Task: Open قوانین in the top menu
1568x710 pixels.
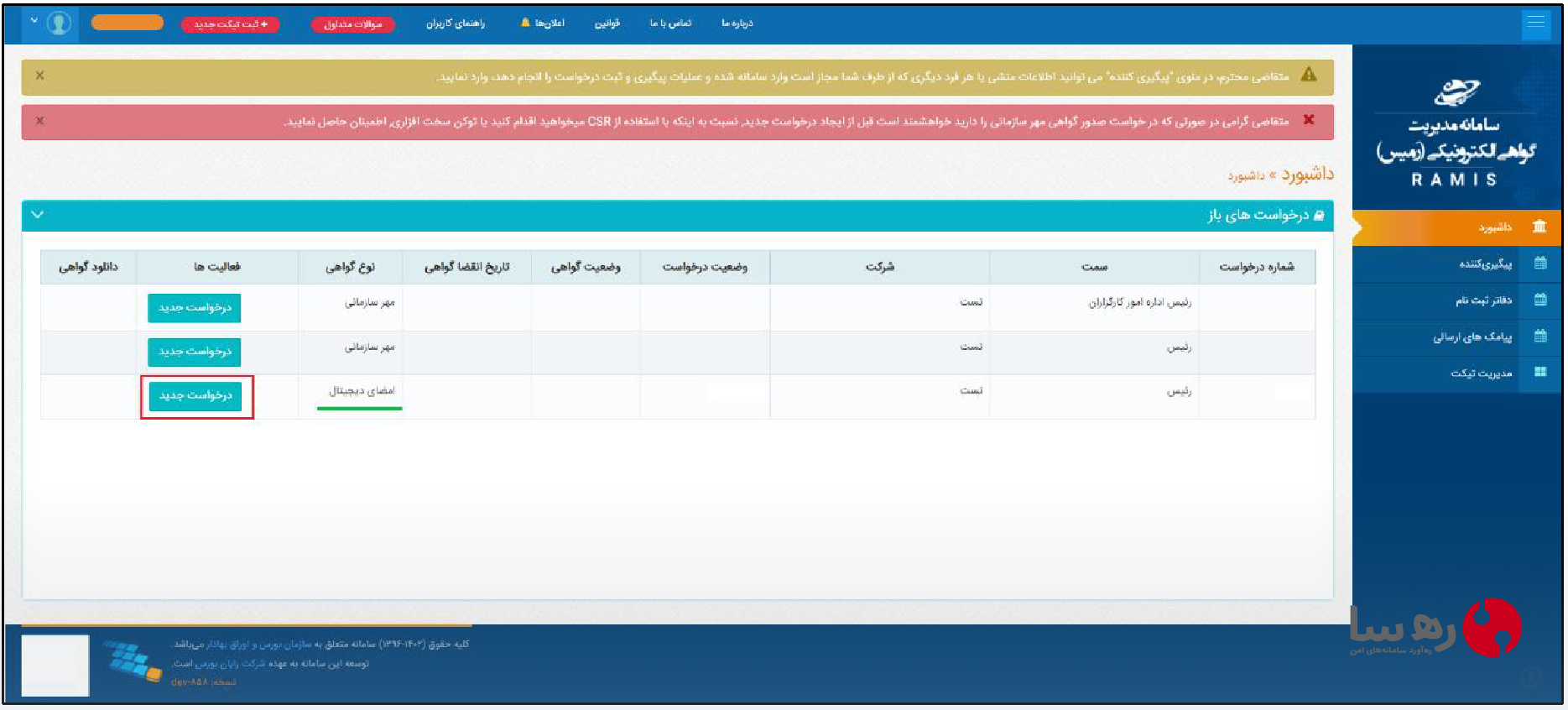Action: (607, 23)
